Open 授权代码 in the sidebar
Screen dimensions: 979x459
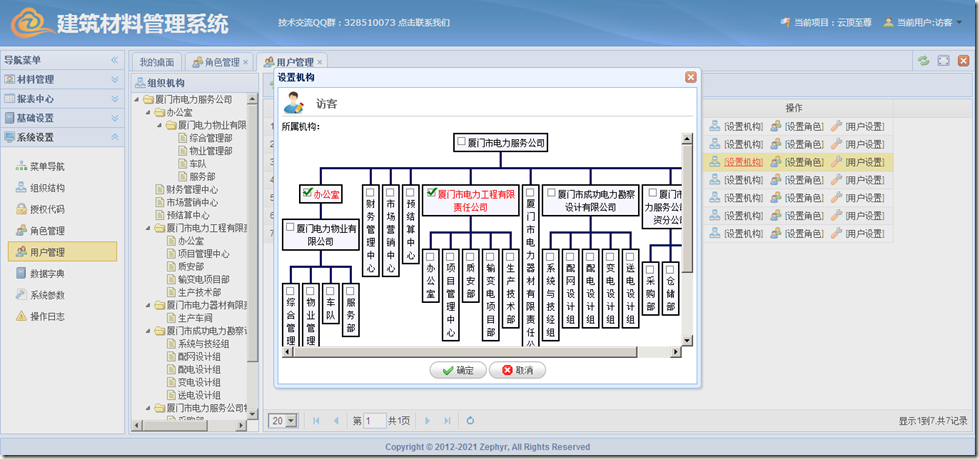(x=46, y=209)
